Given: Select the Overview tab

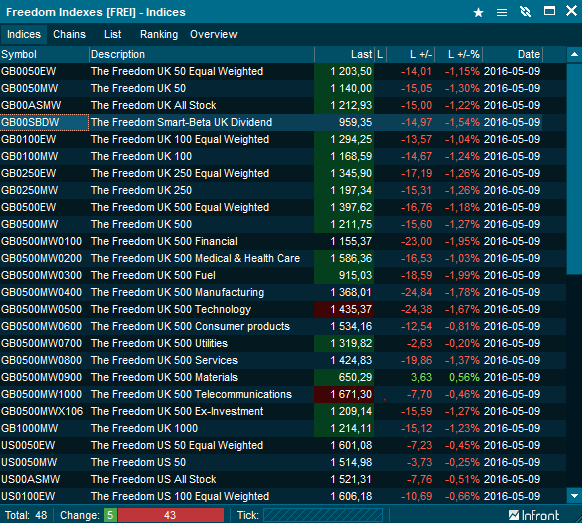Looking at the screenshot, I should [214, 34].
